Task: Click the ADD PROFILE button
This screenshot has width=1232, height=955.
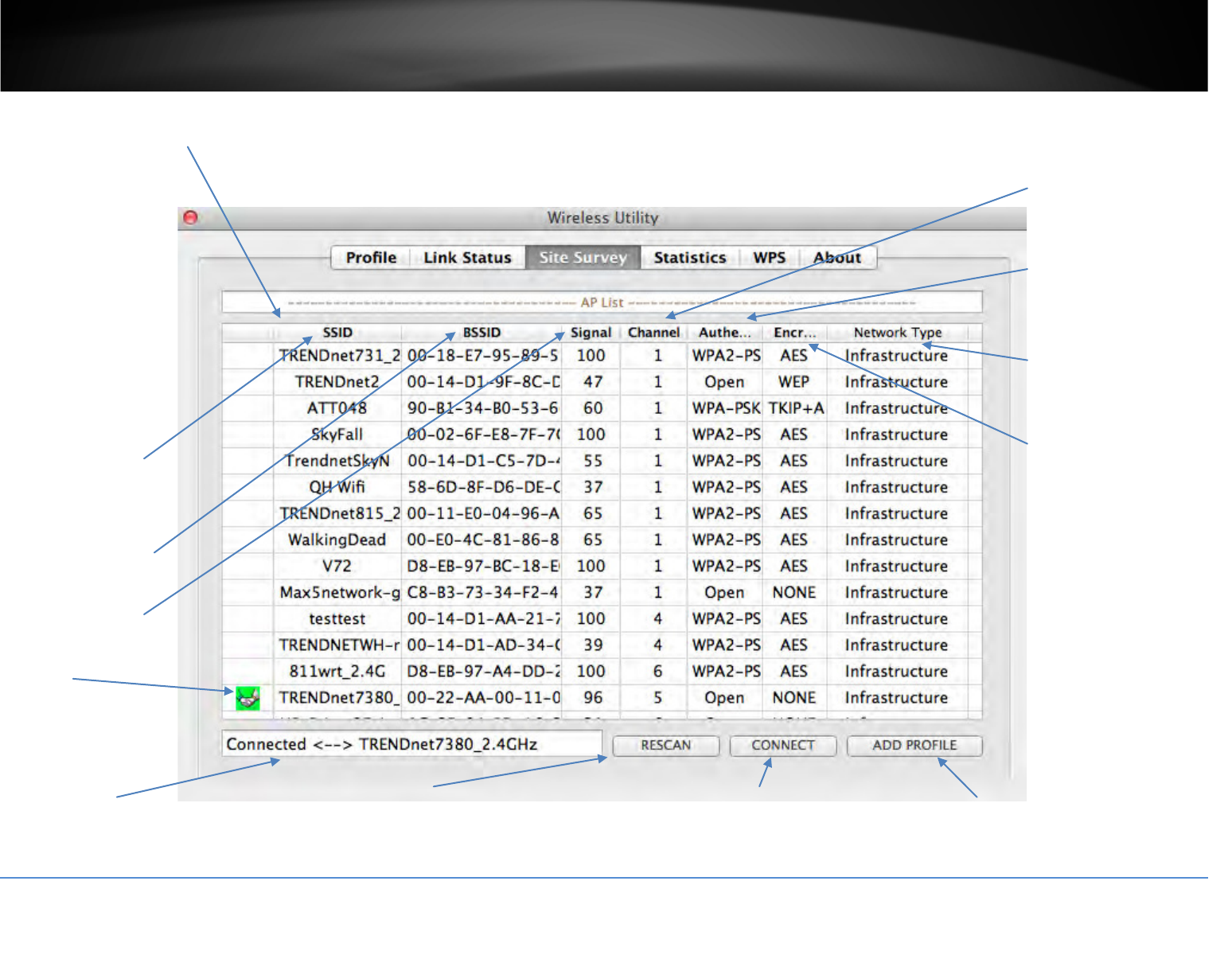Action: pos(914,746)
